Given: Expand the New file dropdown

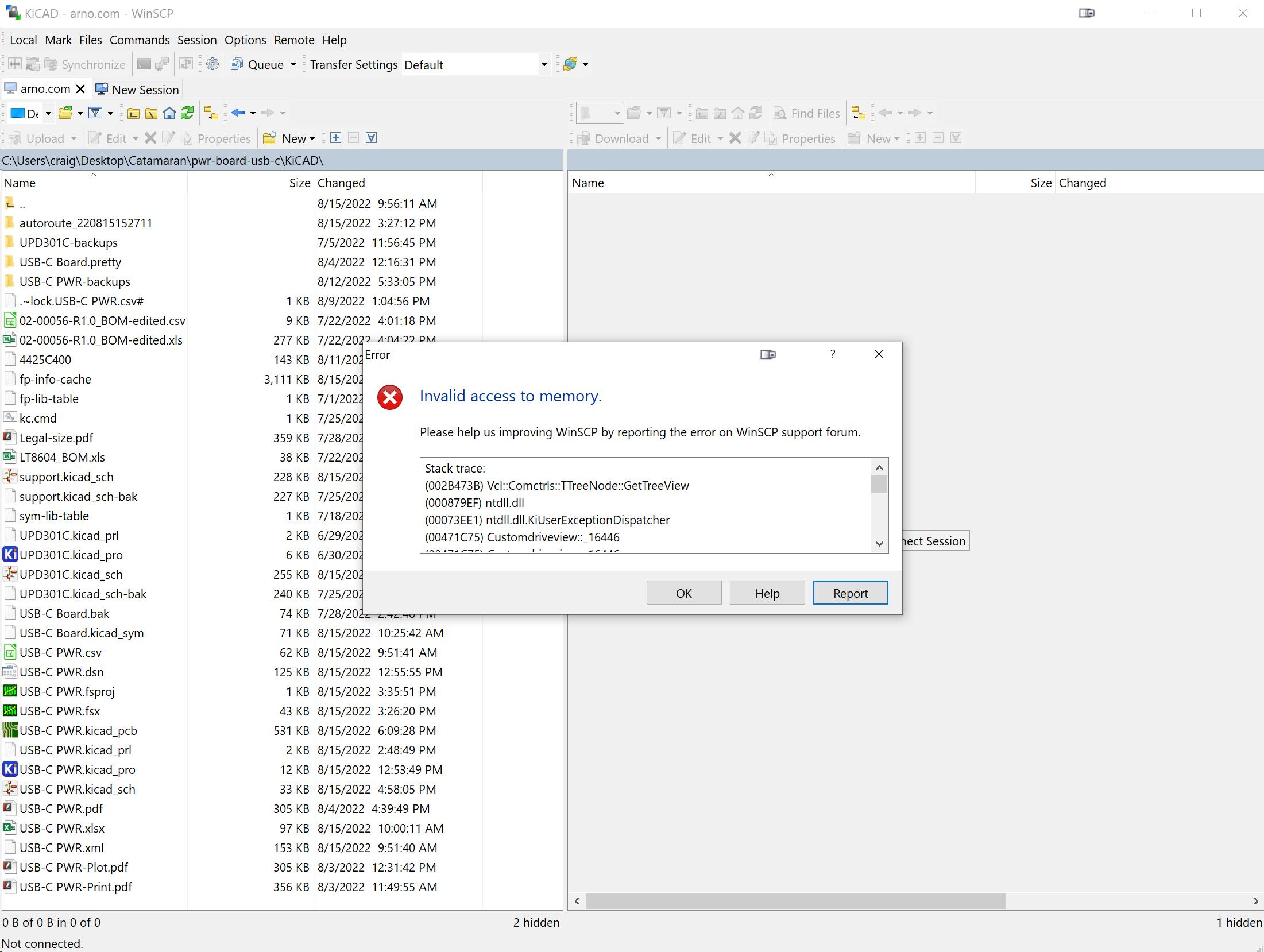Looking at the screenshot, I should (312, 139).
